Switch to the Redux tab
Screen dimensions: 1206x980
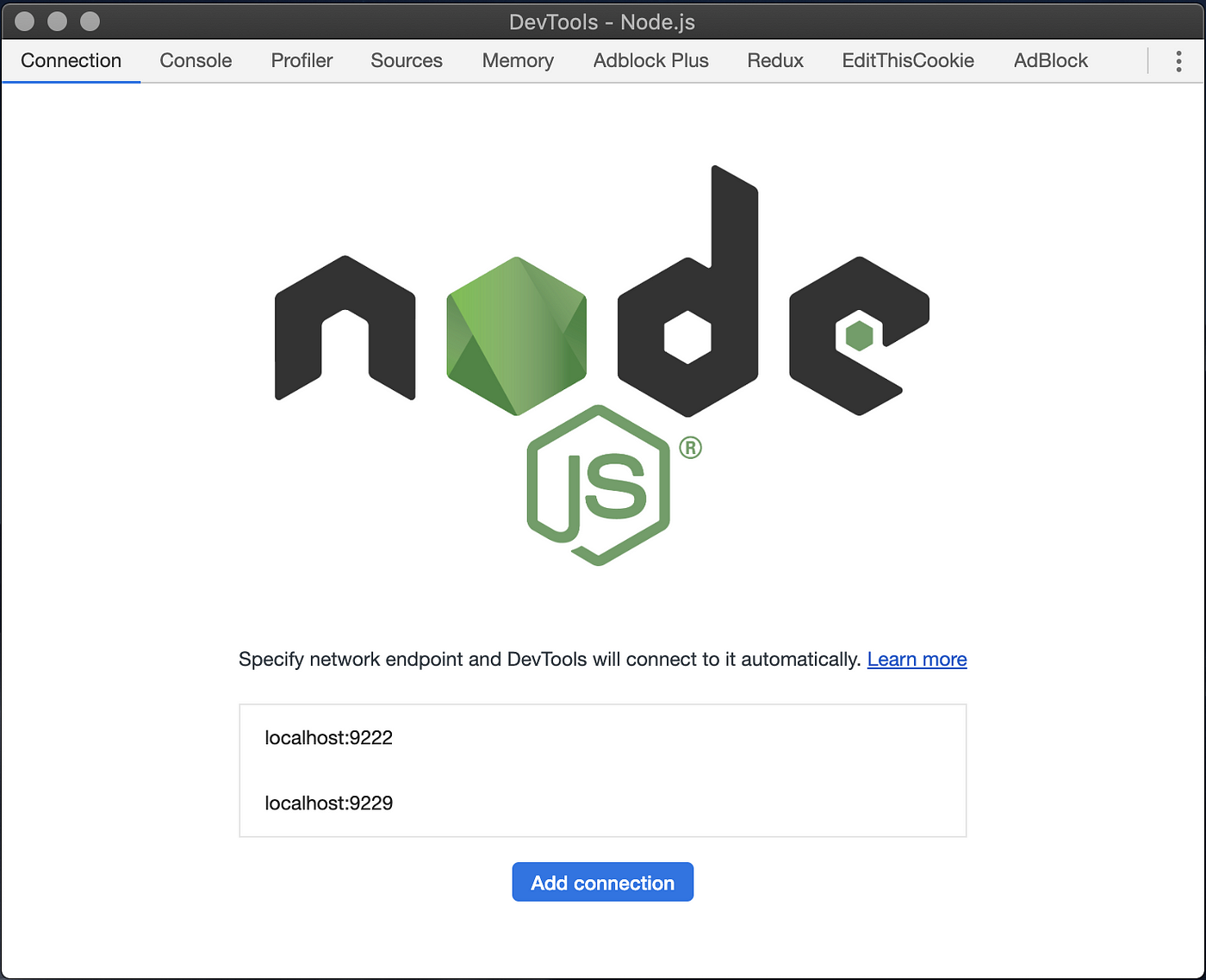(x=775, y=60)
